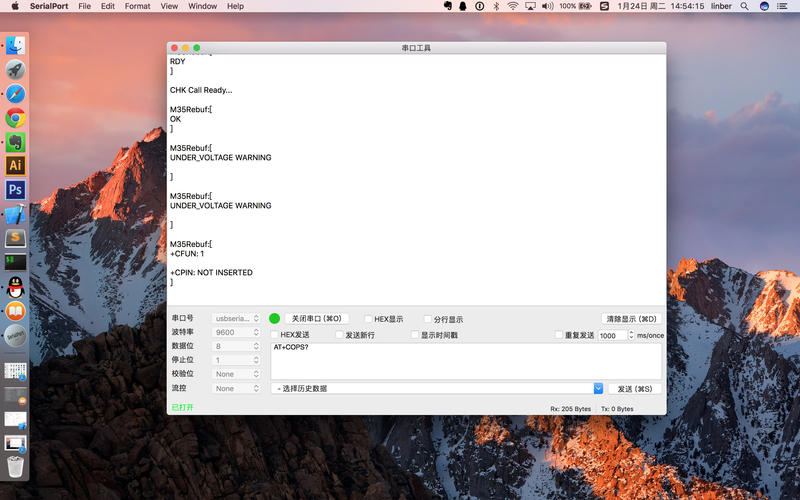Image resolution: width=800 pixels, height=500 pixels.
Task: Open Safari from the dock
Action: [15, 94]
